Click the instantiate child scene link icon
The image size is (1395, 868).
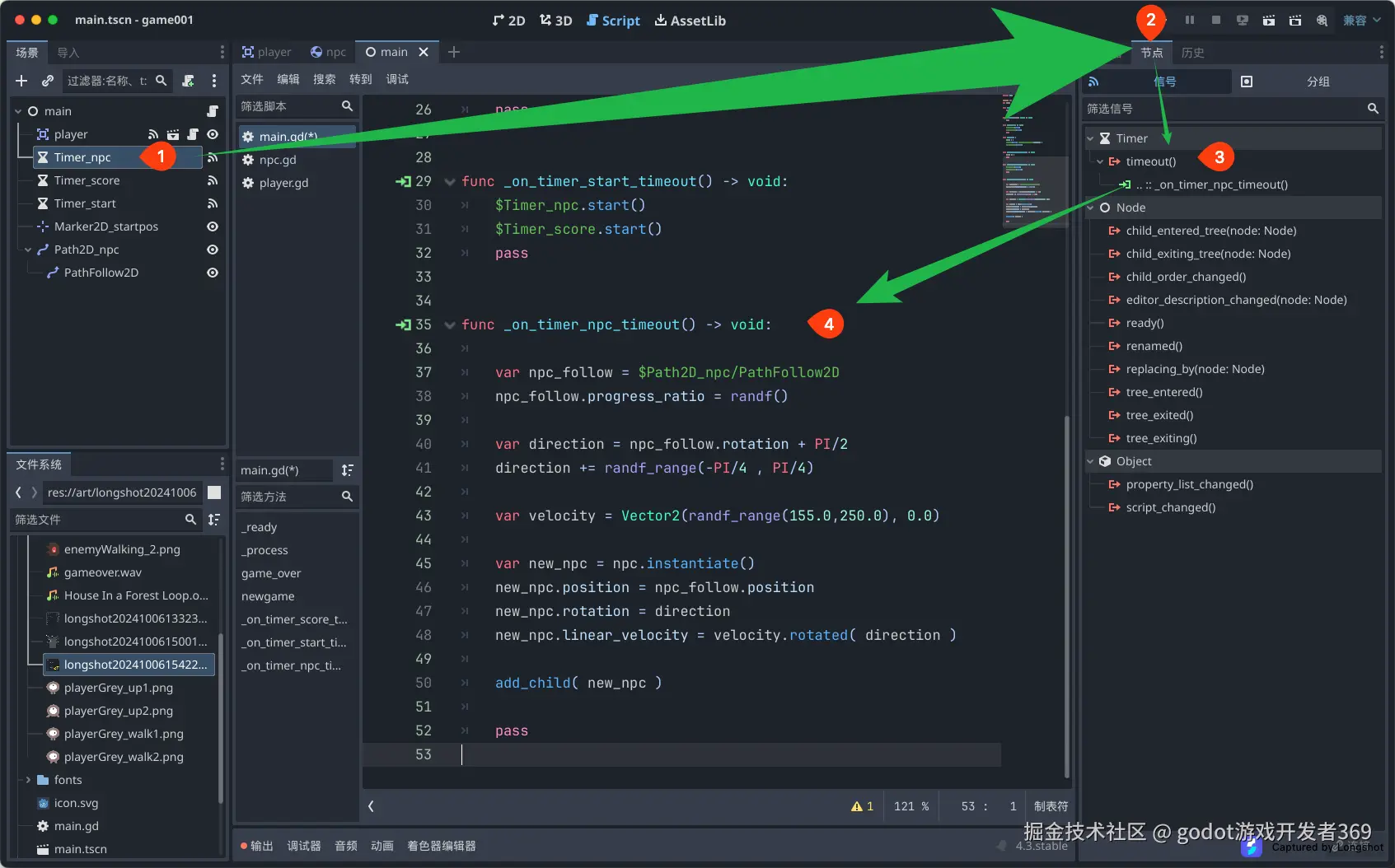(48, 81)
